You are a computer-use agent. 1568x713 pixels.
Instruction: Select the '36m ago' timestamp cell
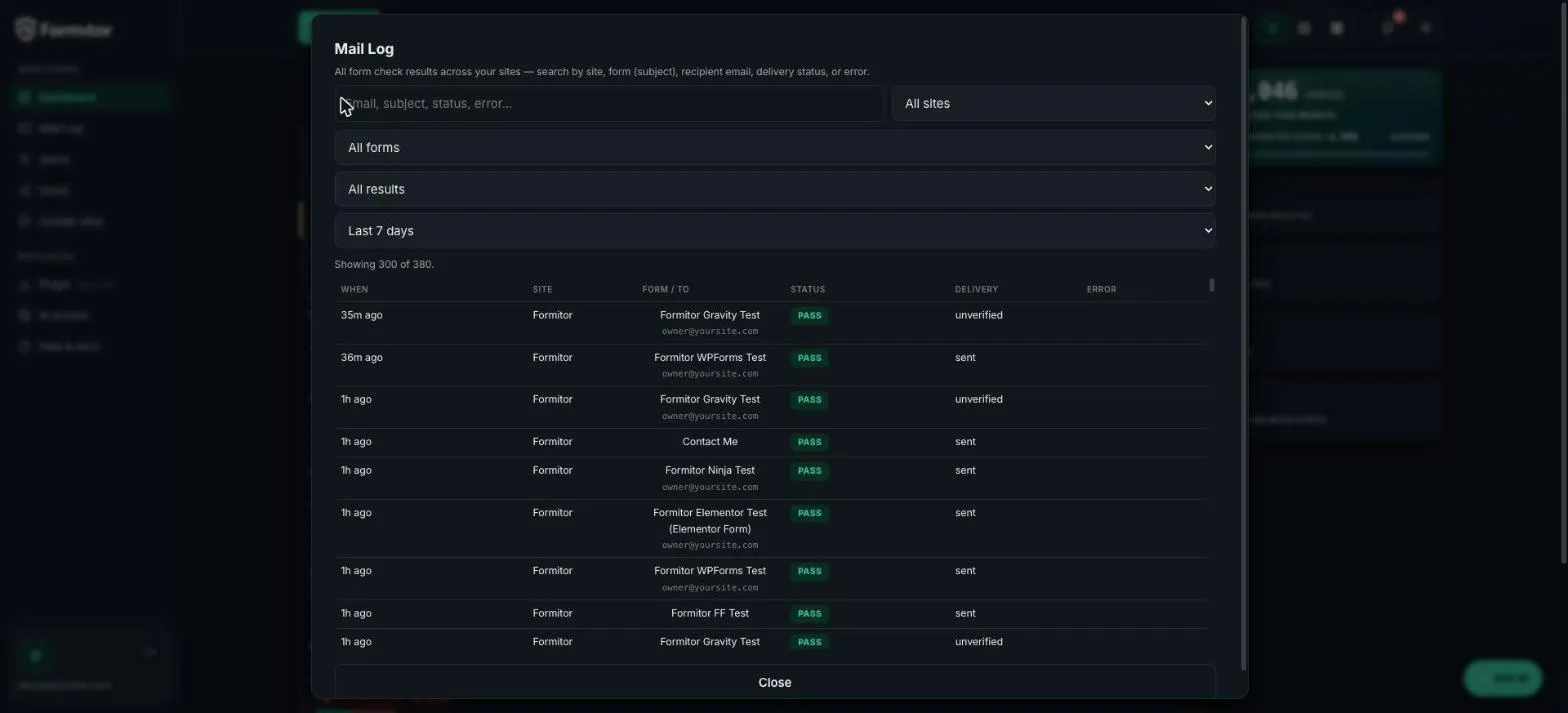coord(361,358)
